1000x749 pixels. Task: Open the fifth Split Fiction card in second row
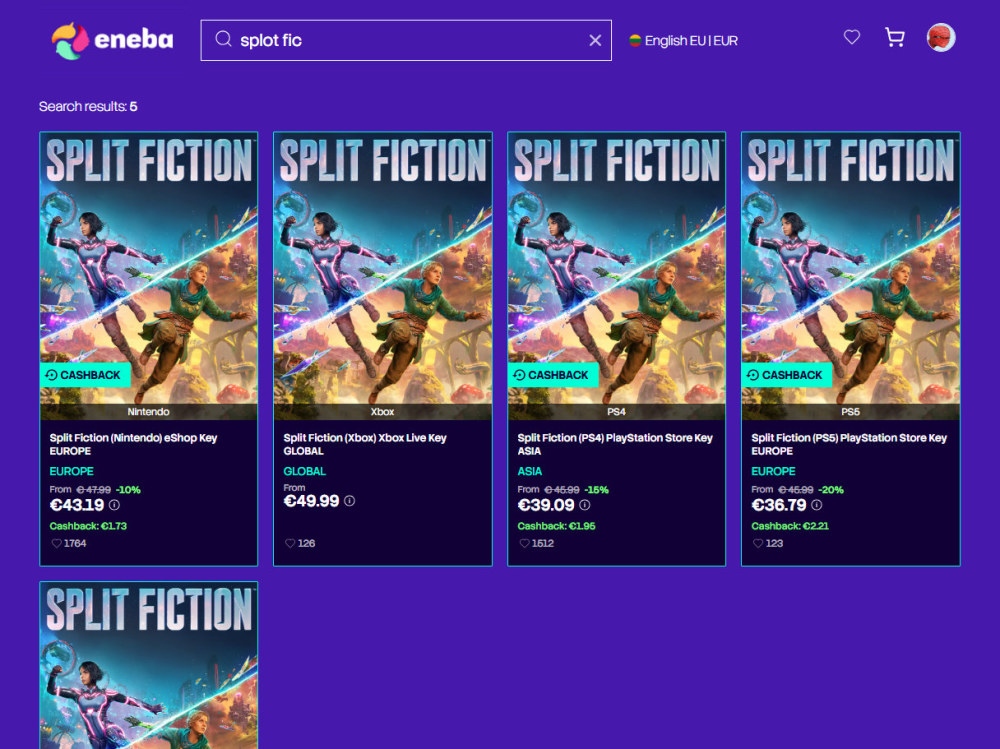click(x=149, y=665)
